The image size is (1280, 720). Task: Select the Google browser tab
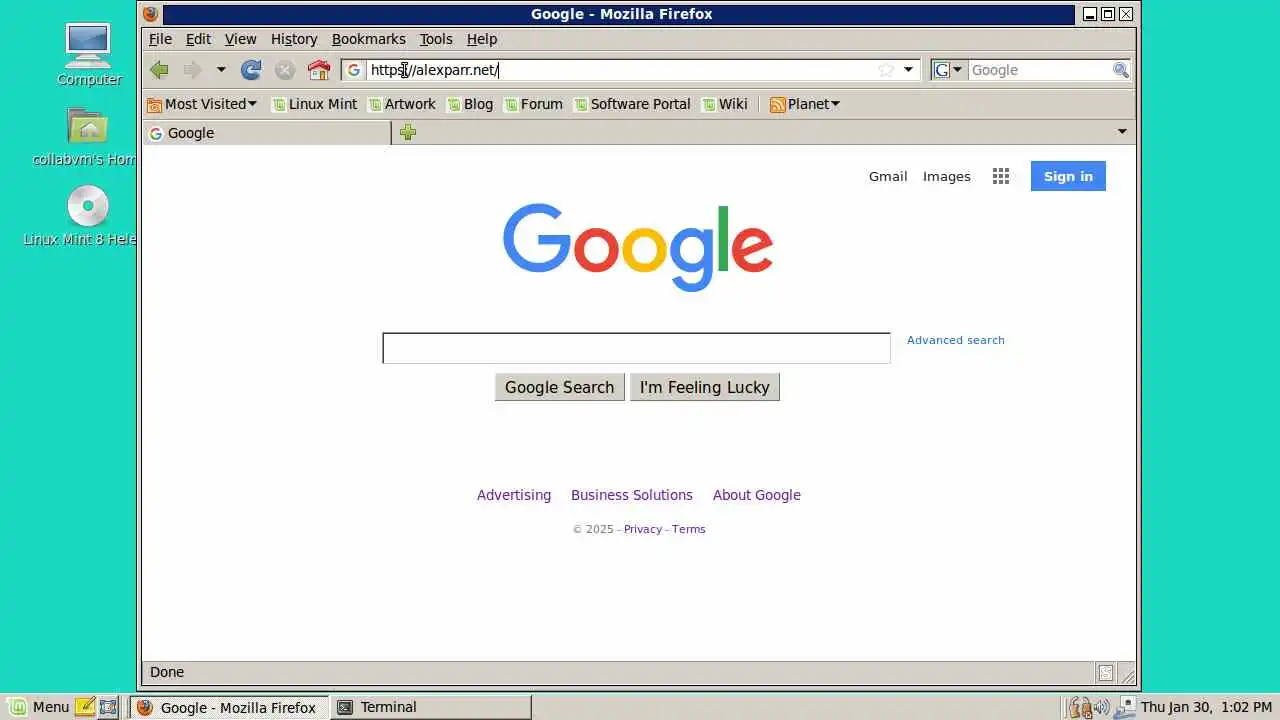point(267,133)
